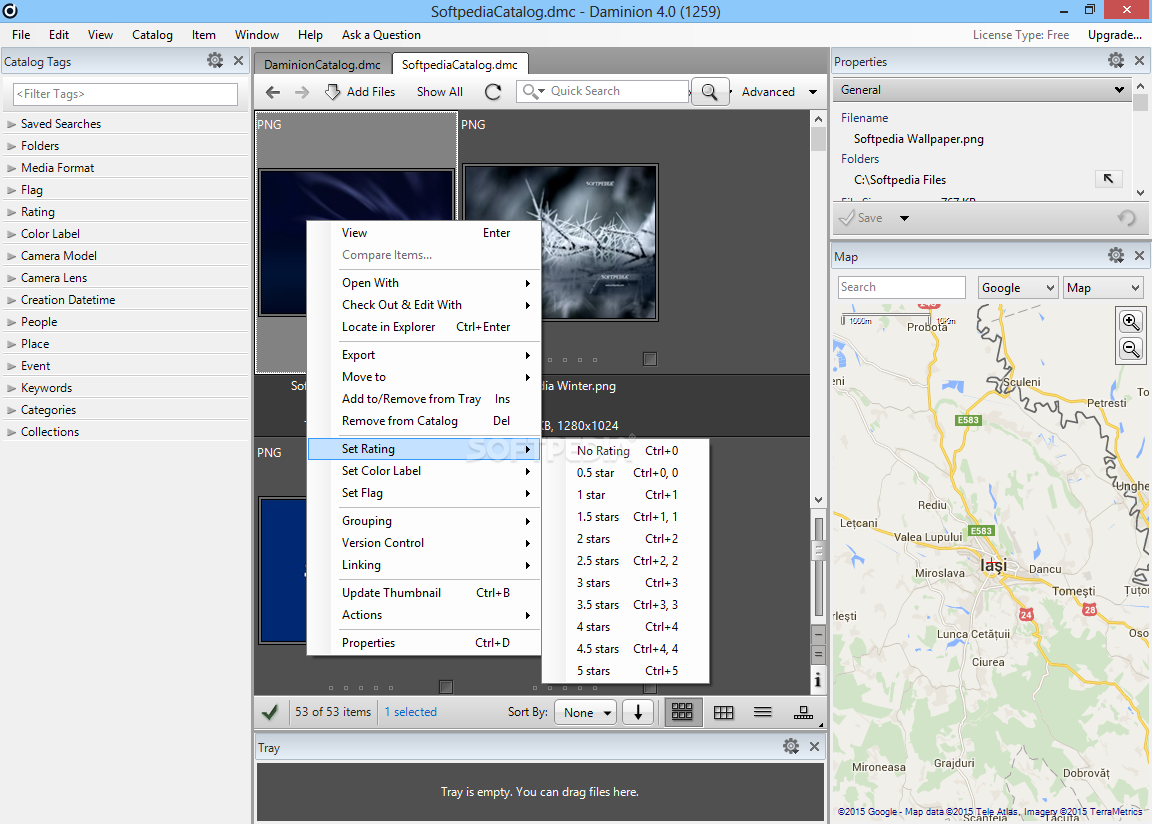
Task: Run search with magnifier button
Action: coord(710,92)
